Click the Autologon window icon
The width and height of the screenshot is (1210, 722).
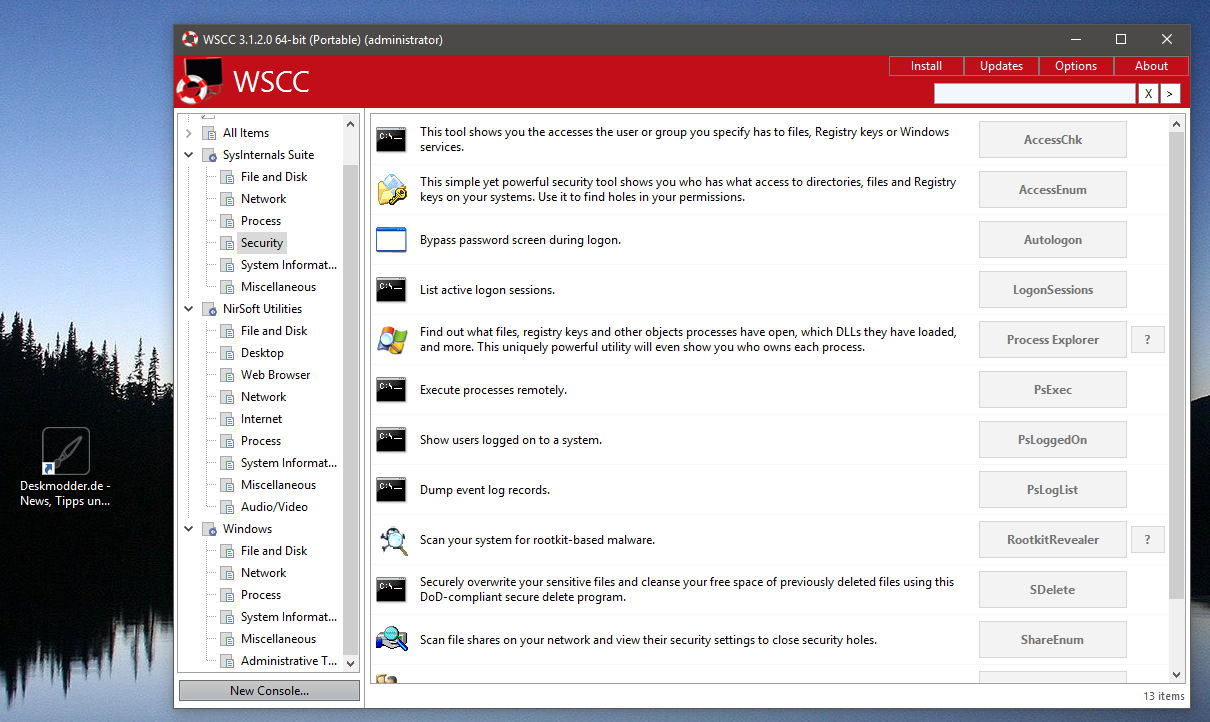point(391,240)
